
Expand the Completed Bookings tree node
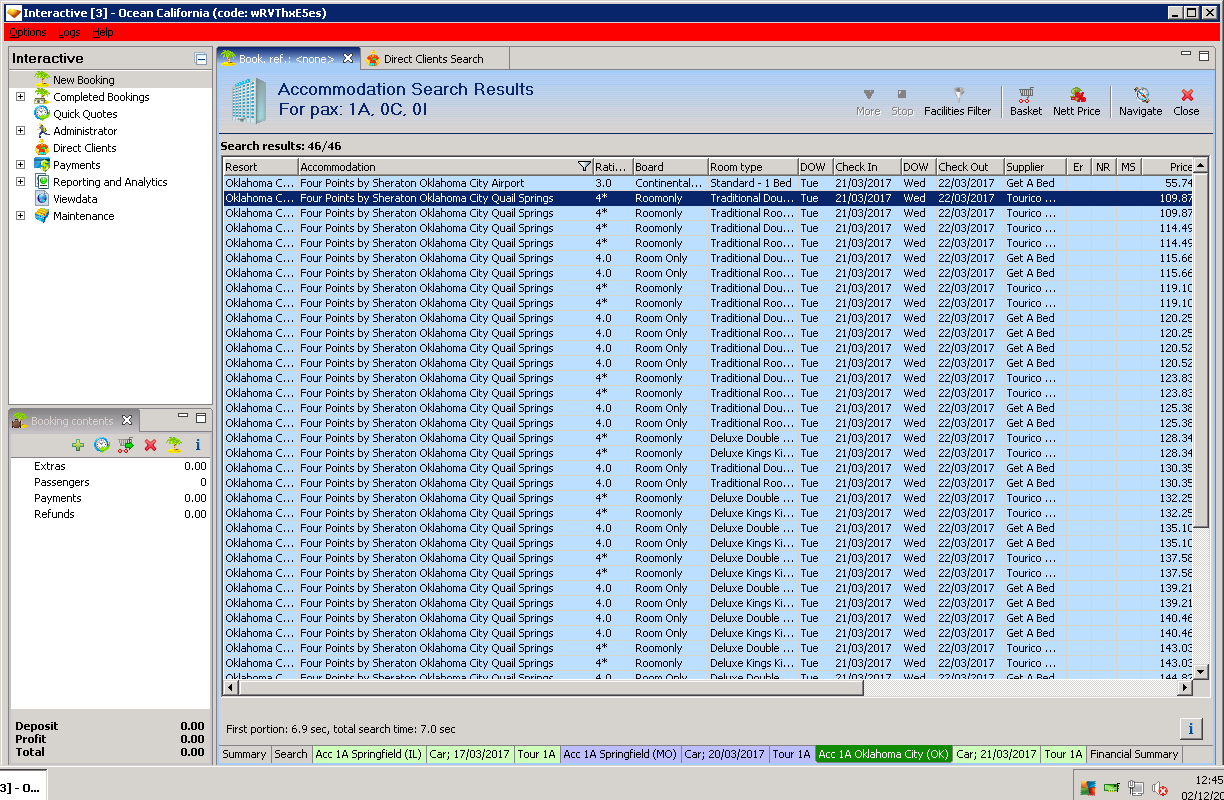tap(20, 97)
